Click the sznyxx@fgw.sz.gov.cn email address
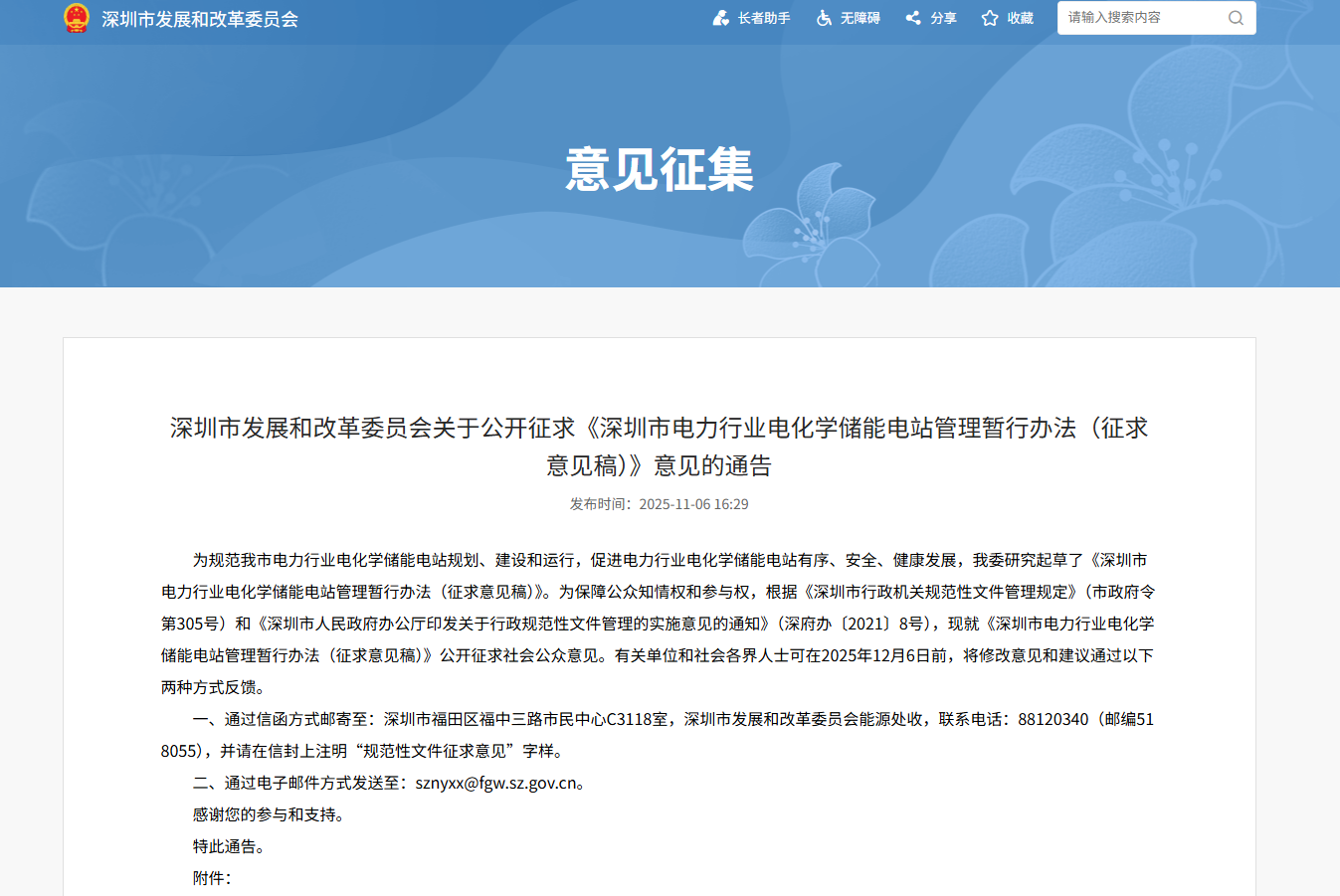 point(496,783)
